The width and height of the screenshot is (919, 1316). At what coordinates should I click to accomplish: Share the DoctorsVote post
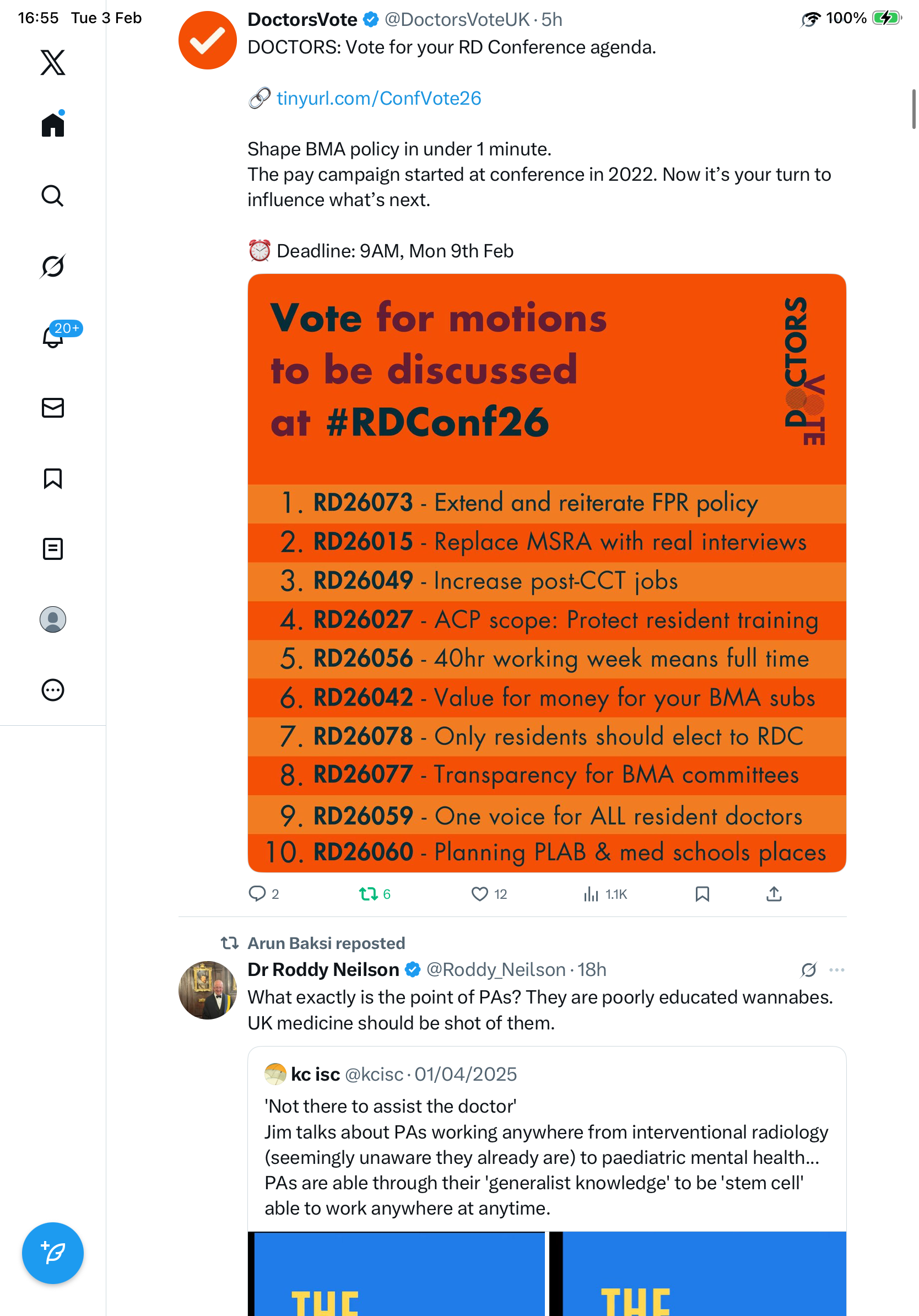click(x=774, y=894)
